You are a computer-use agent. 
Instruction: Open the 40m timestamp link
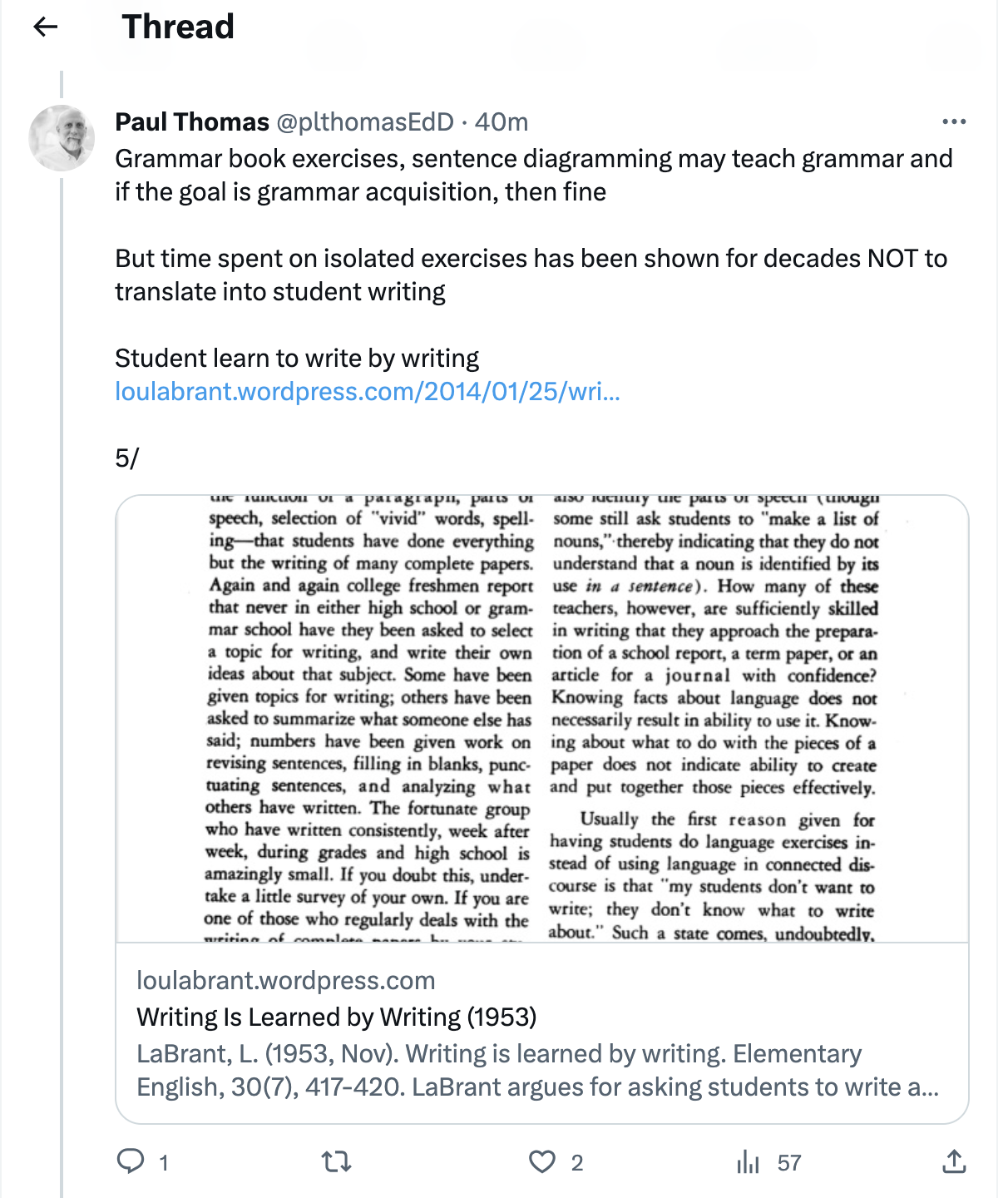(502, 122)
